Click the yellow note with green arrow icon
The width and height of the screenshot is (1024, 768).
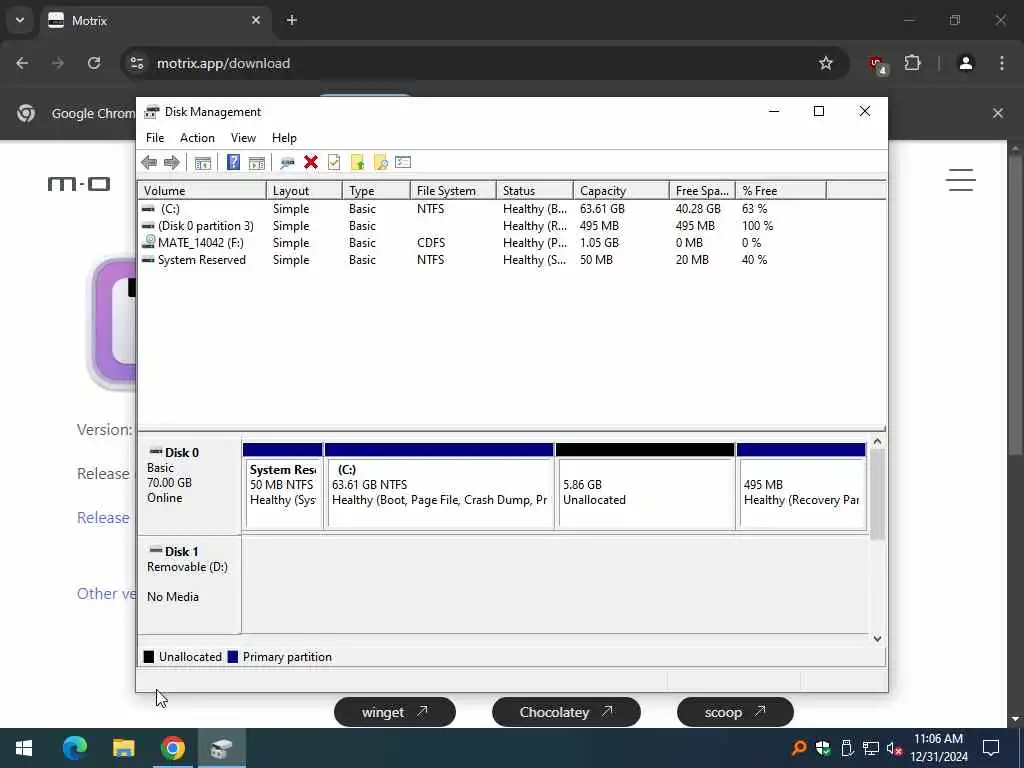pyautogui.click(x=357, y=163)
